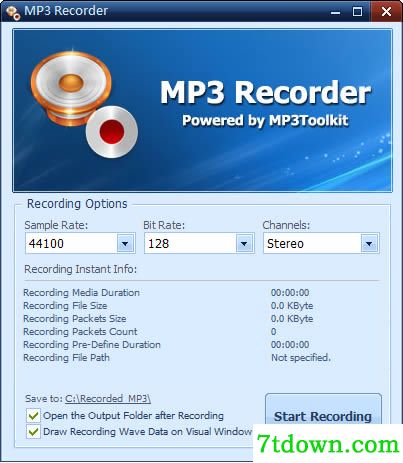Click the orange speaker logo in banner
The image size is (403, 463).
coord(71,88)
